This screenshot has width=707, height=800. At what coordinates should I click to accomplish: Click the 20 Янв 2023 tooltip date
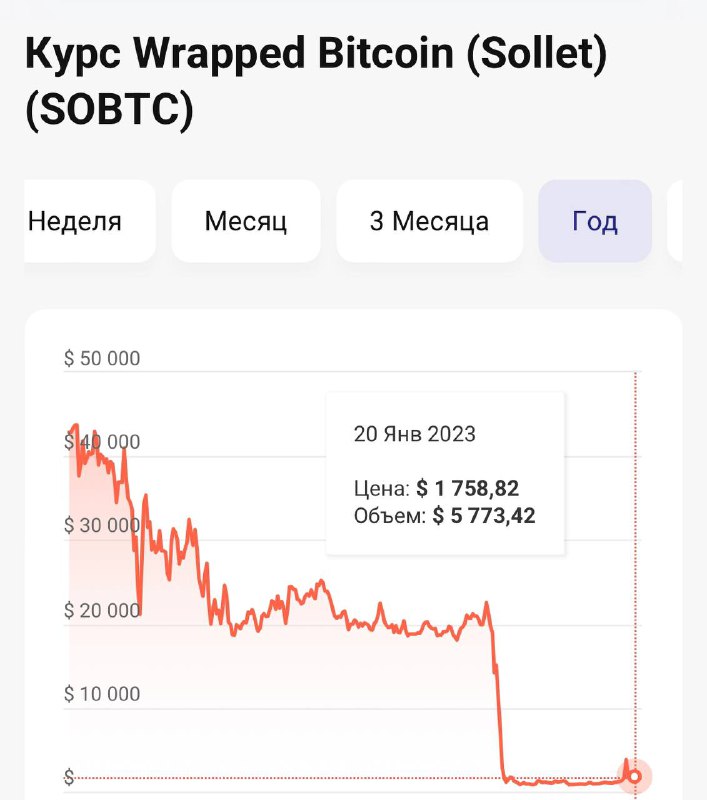(414, 434)
